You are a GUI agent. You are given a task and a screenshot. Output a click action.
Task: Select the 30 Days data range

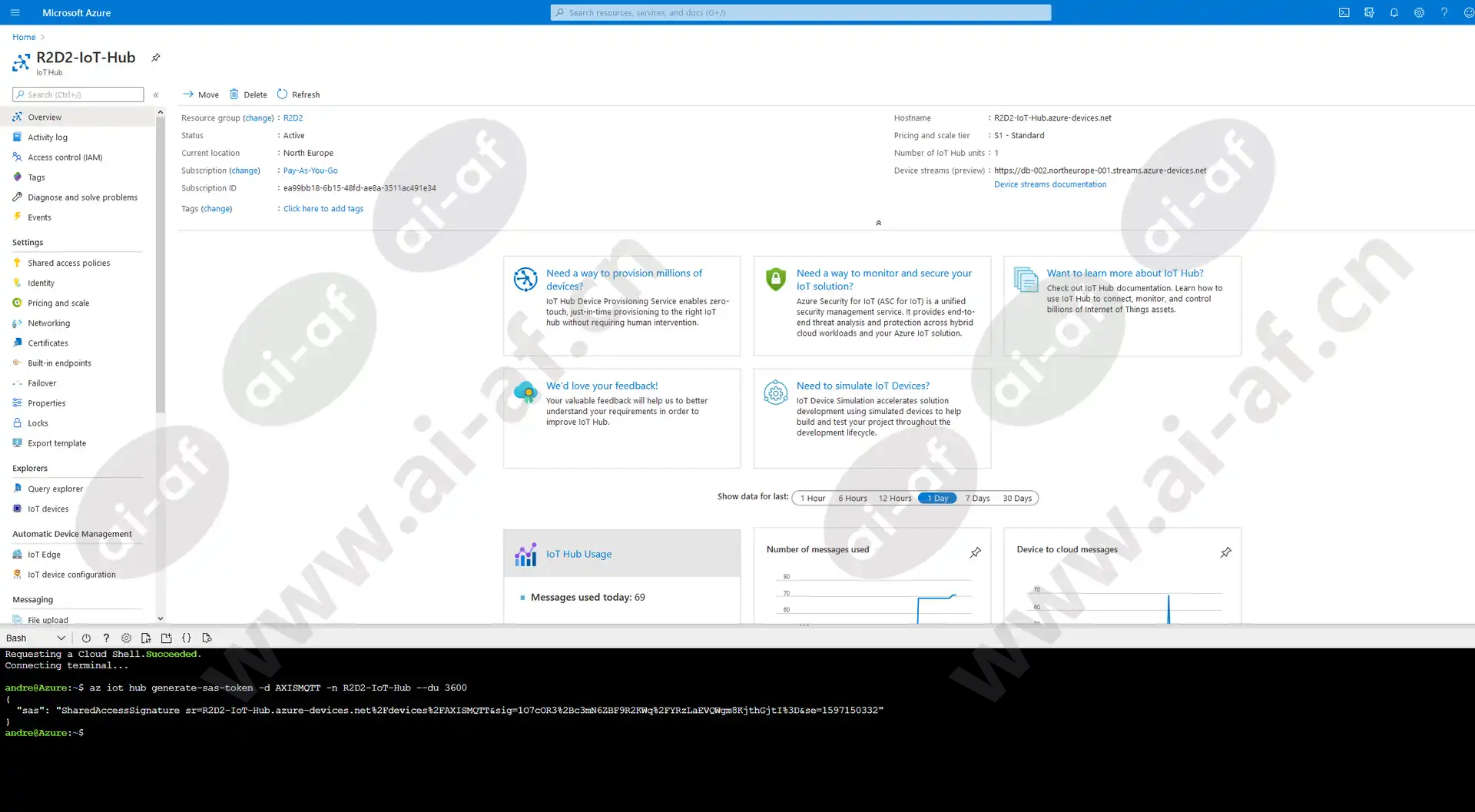(x=1017, y=498)
